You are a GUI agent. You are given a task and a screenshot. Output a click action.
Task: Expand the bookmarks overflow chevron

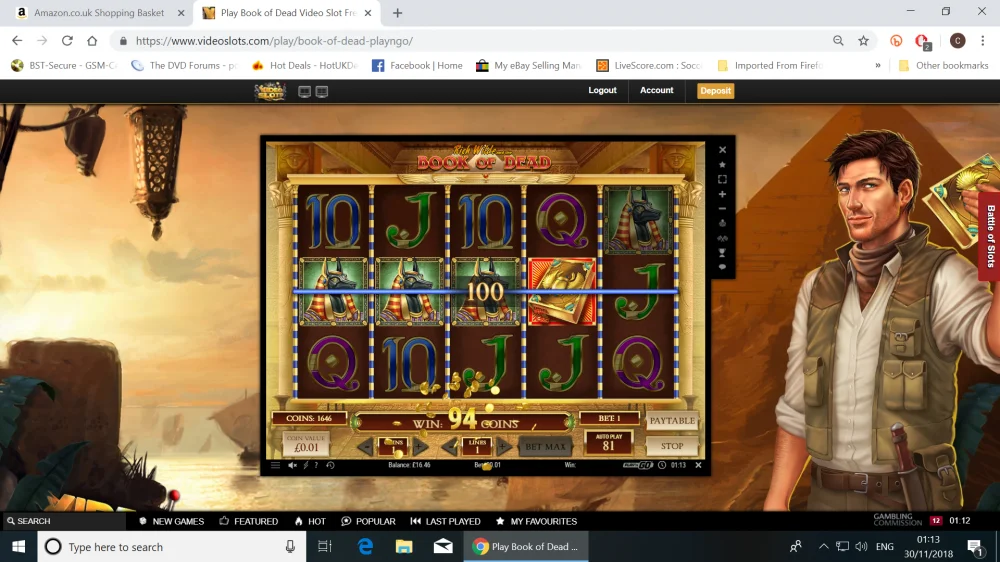click(878, 65)
